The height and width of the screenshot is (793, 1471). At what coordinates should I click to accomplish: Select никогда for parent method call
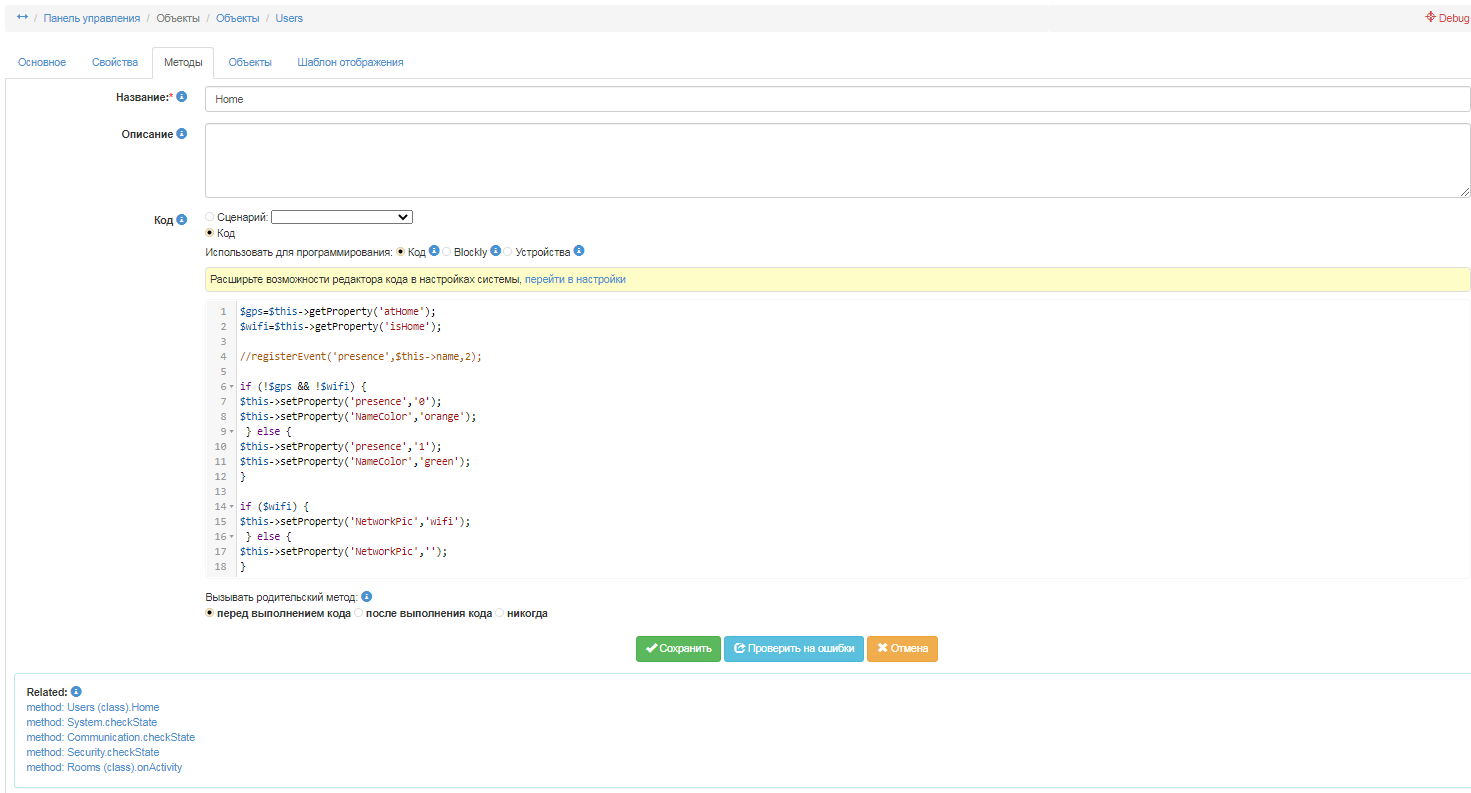pyautogui.click(x=500, y=613)
